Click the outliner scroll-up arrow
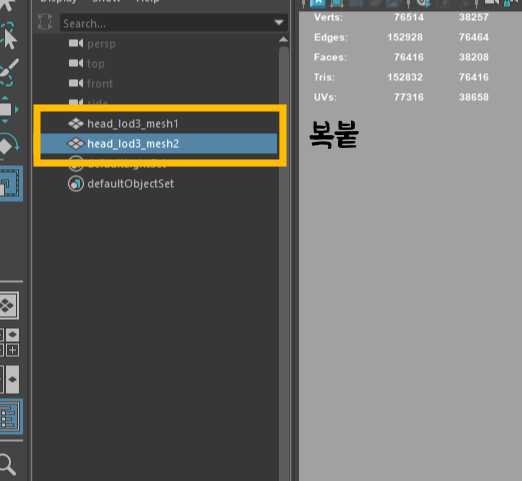Viewport: 522px width, 481px height. coord(283,39)
